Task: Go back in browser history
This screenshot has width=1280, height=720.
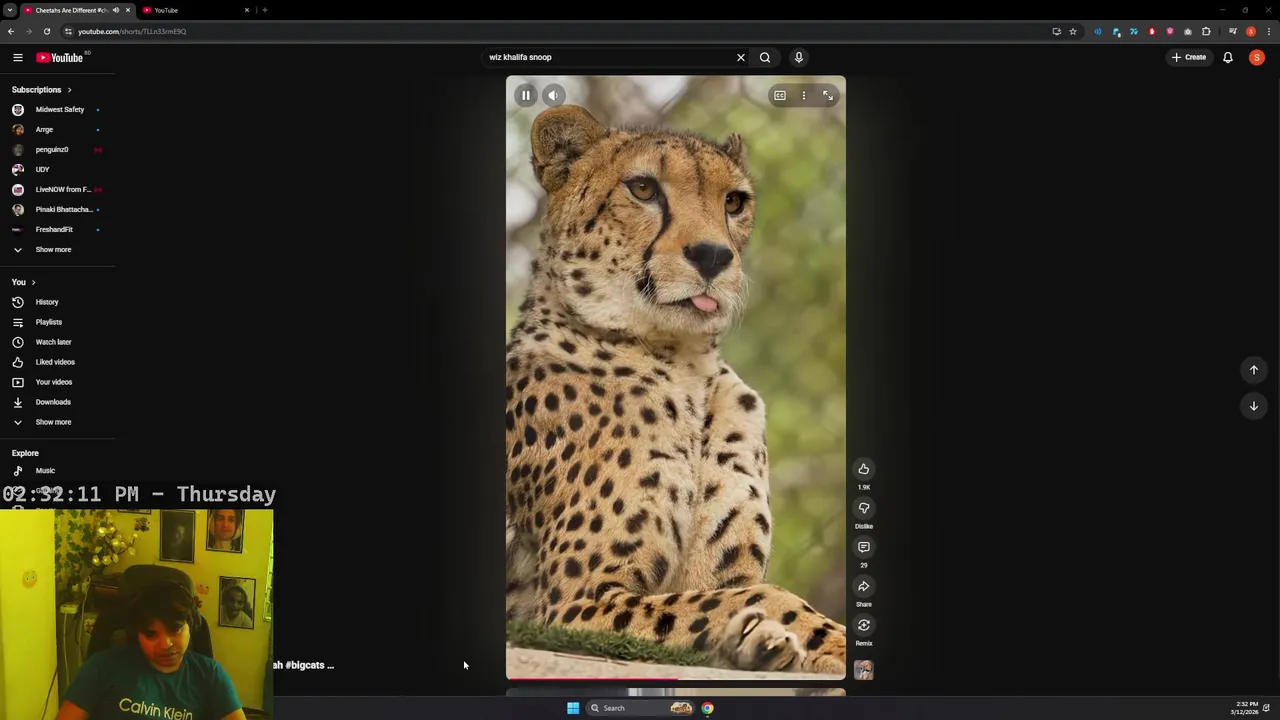Action: pyautogui.click(x=10, y=31)
